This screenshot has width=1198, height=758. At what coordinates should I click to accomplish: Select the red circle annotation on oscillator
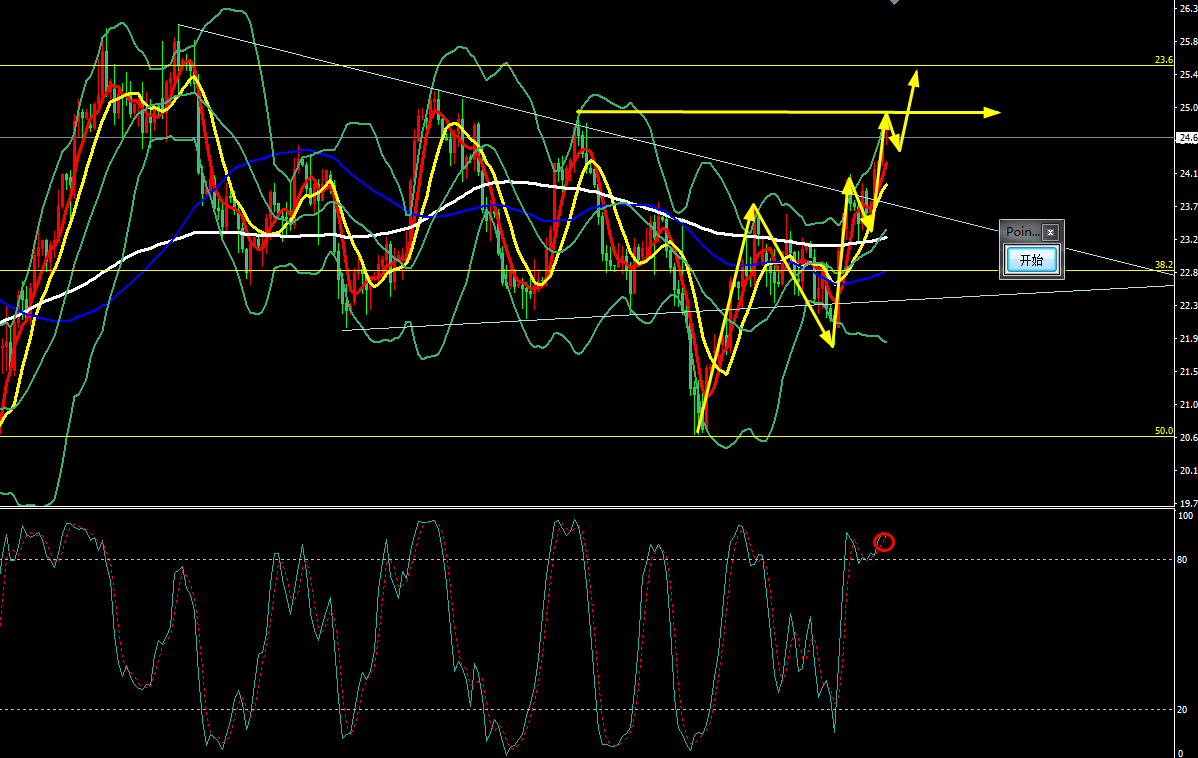884,542
